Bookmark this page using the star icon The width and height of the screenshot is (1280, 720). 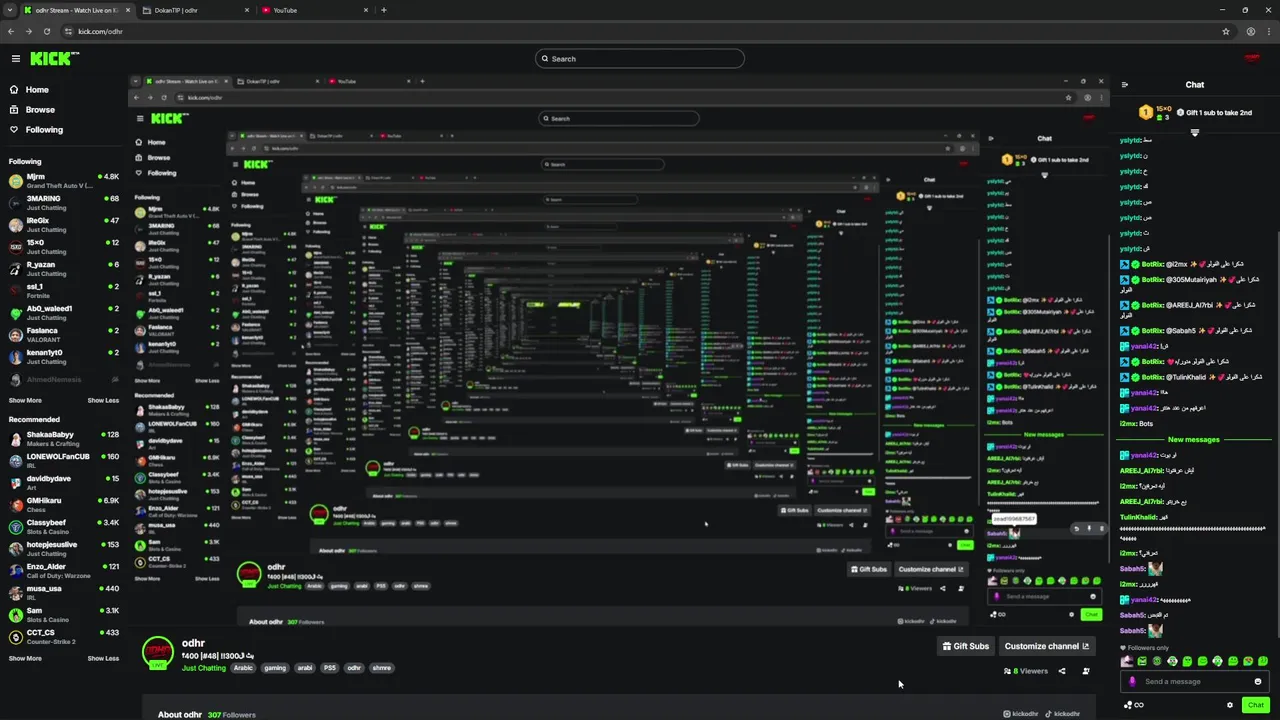(x=1226, y=31)
